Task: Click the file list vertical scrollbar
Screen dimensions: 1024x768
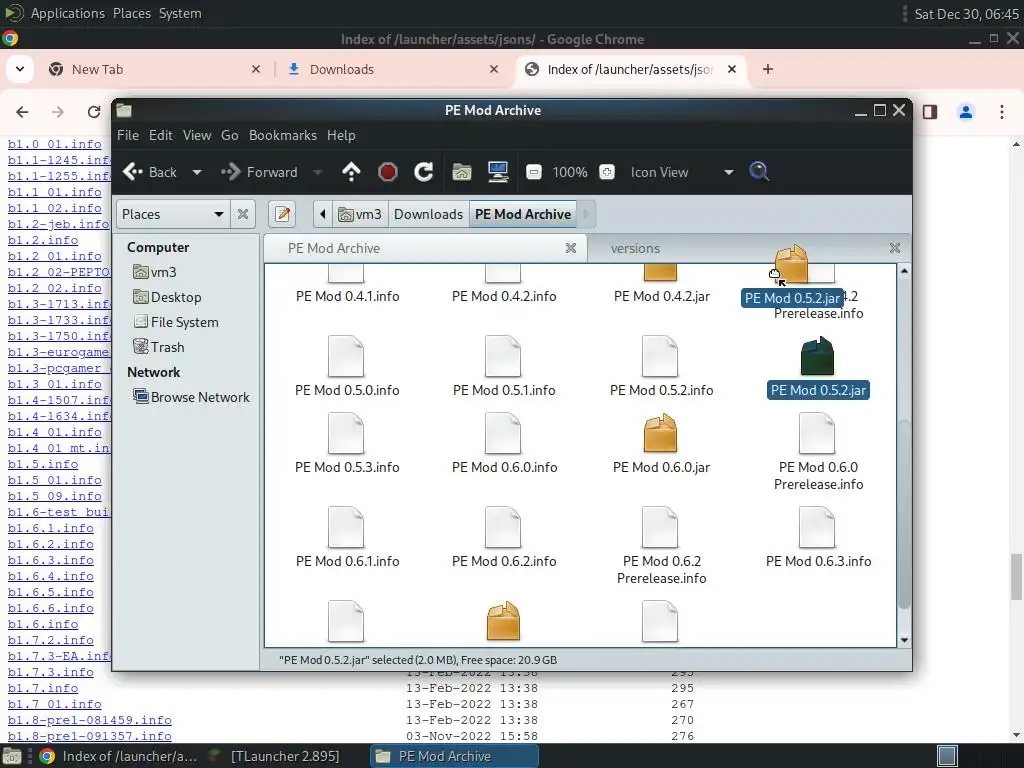Action: coord(904,455)
